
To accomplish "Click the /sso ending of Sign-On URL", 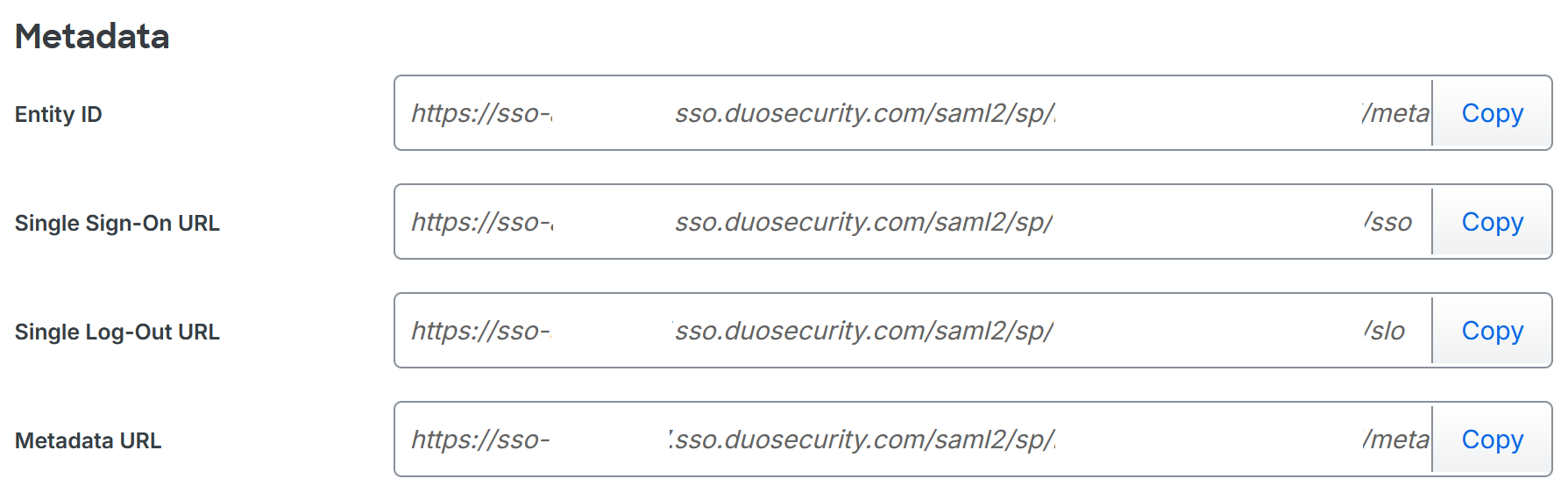I will click(1388, 222).
